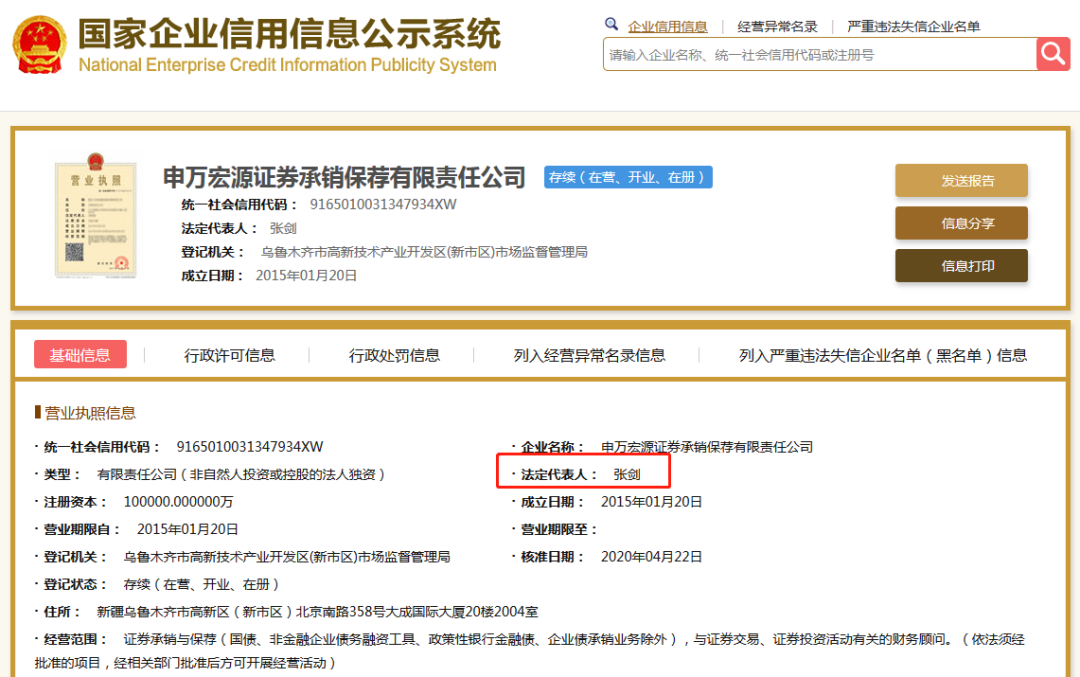
Task: Click the highlighted 法定代表人 张剑 field
Action: click(582, 474)
